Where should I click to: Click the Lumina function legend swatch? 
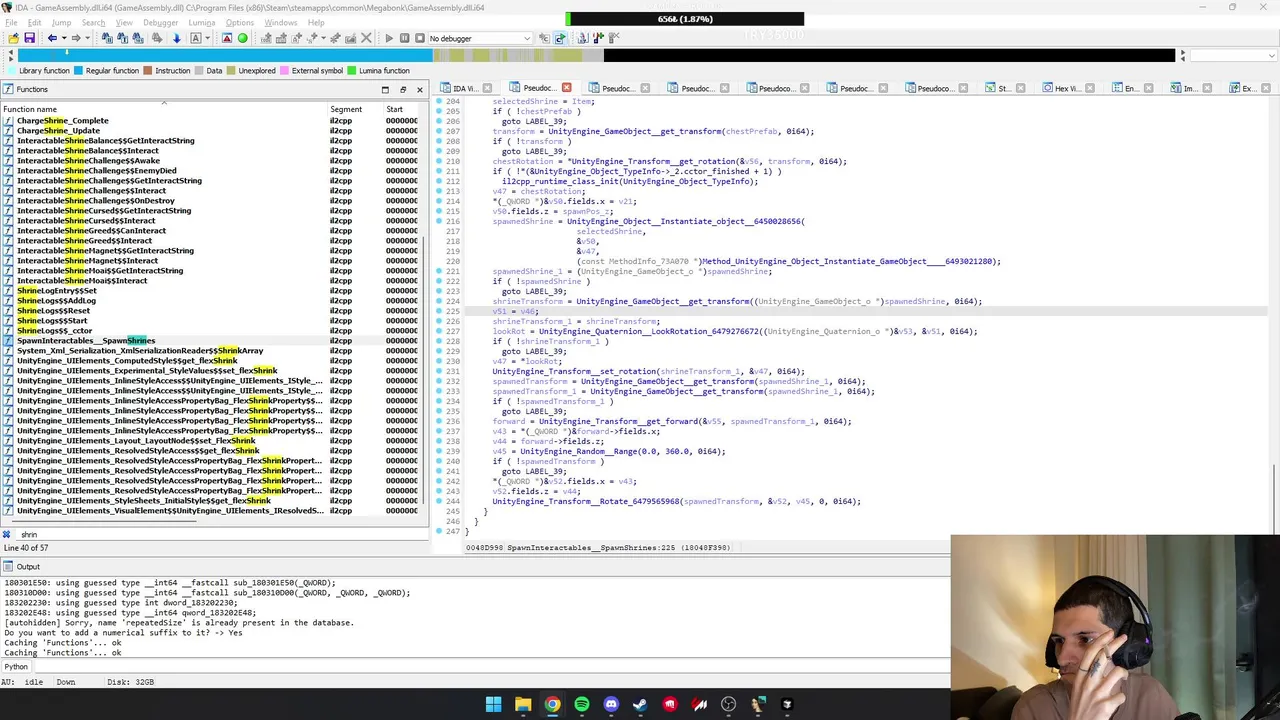coord(352,71)
